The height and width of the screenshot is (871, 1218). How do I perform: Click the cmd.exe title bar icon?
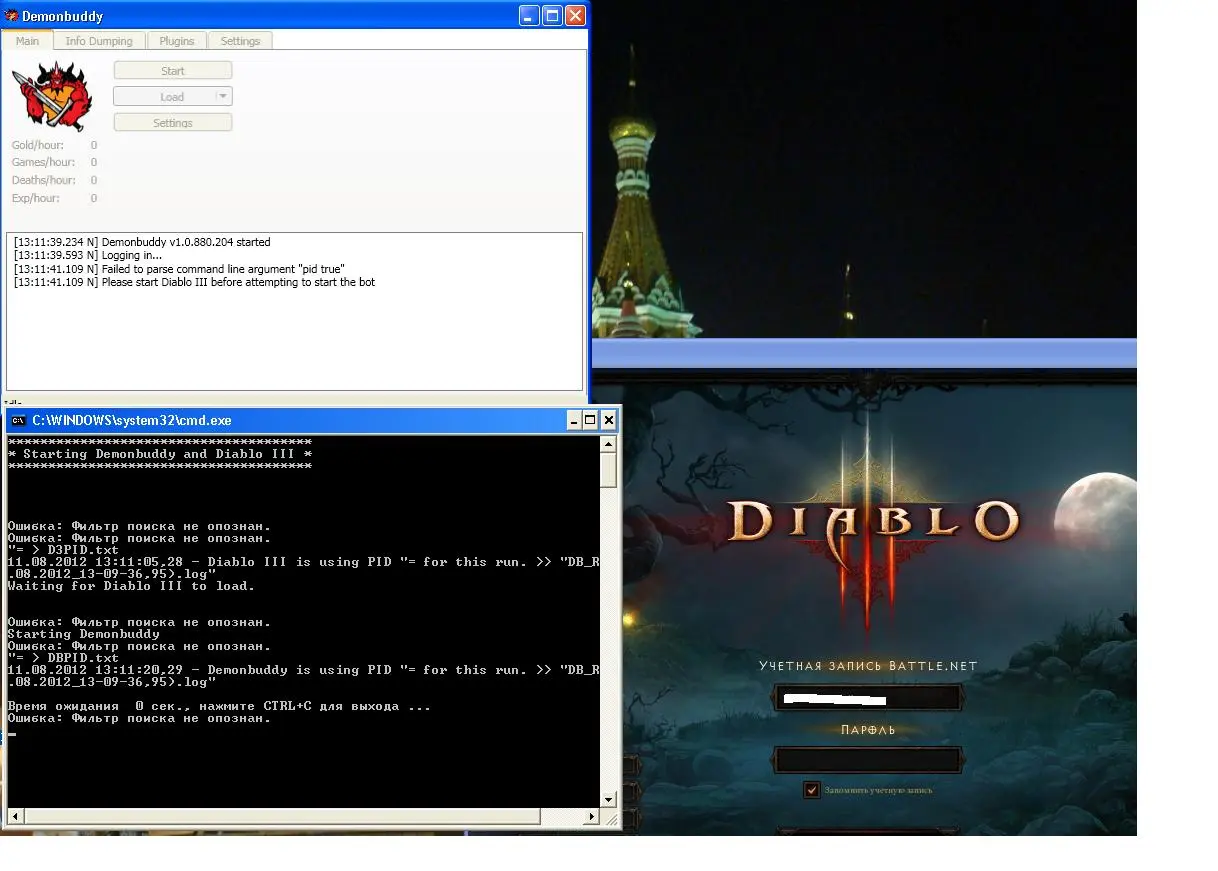point(19,421)
